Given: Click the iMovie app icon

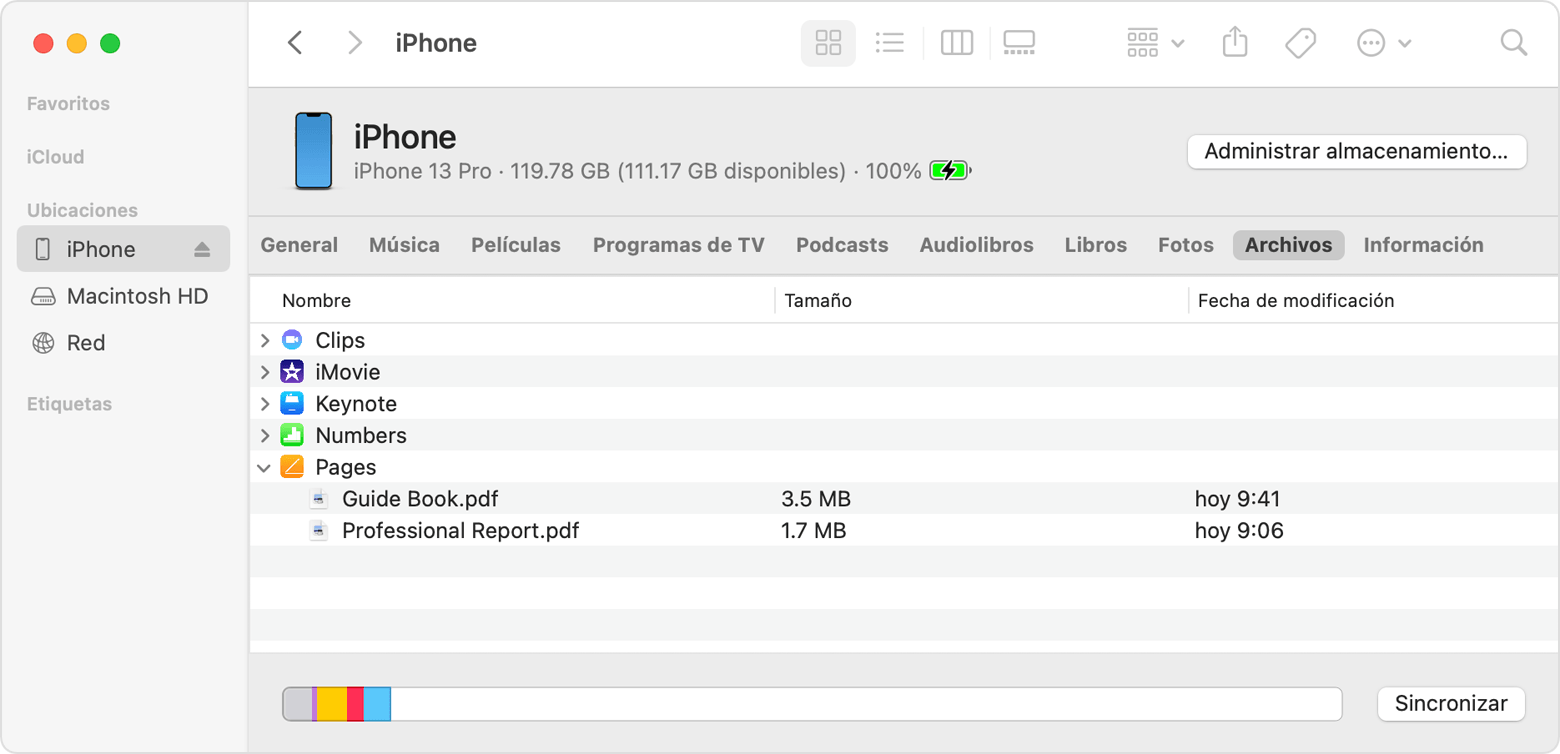Looking at the screenshot, I should pos(292,372).
